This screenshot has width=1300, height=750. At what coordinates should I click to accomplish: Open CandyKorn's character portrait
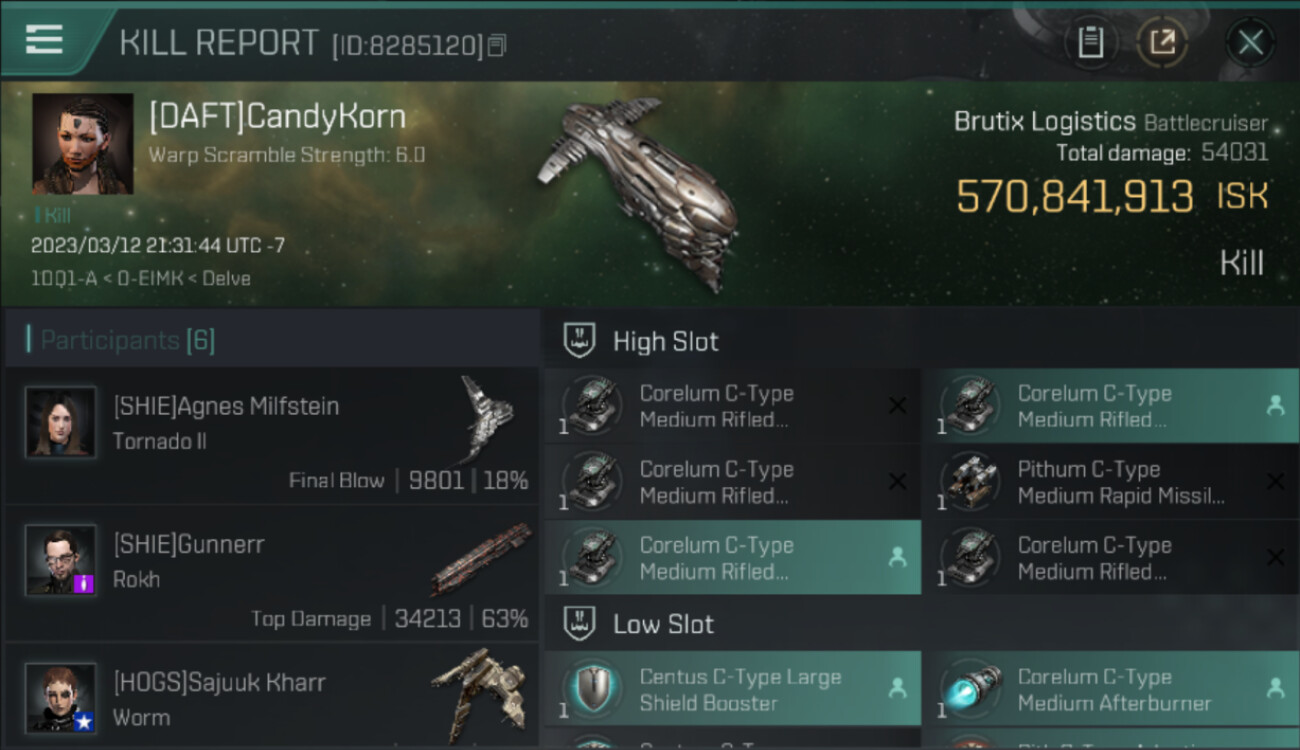(82, 143)
